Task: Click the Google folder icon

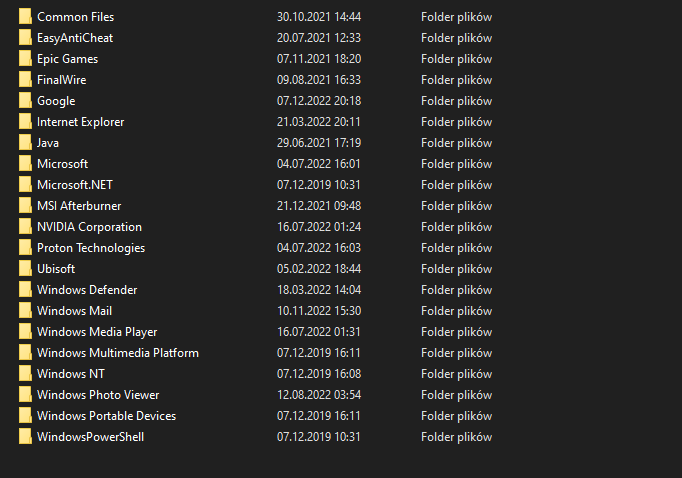Action: [x=25, y=101]
